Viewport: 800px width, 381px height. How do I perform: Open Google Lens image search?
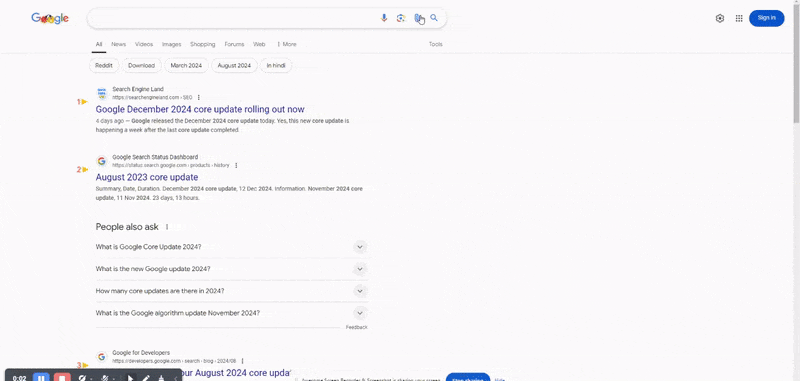click(401, 18)
